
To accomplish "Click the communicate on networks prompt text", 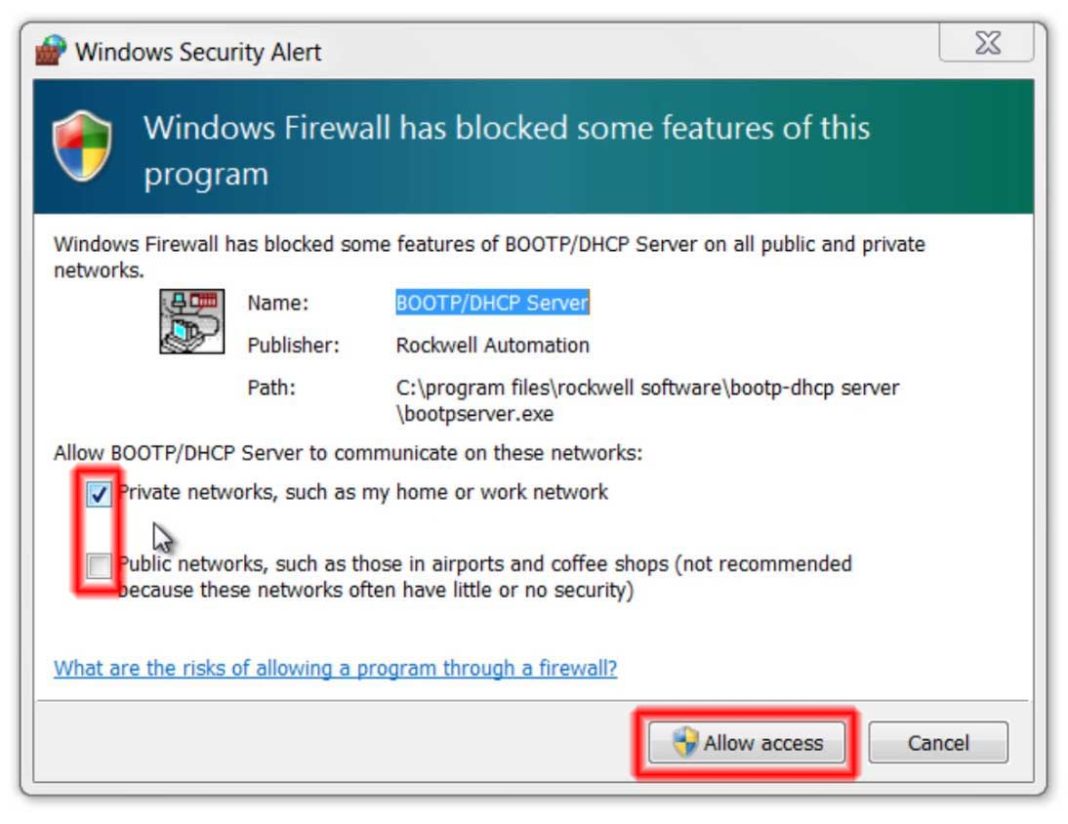I will [x=290, y=450].
